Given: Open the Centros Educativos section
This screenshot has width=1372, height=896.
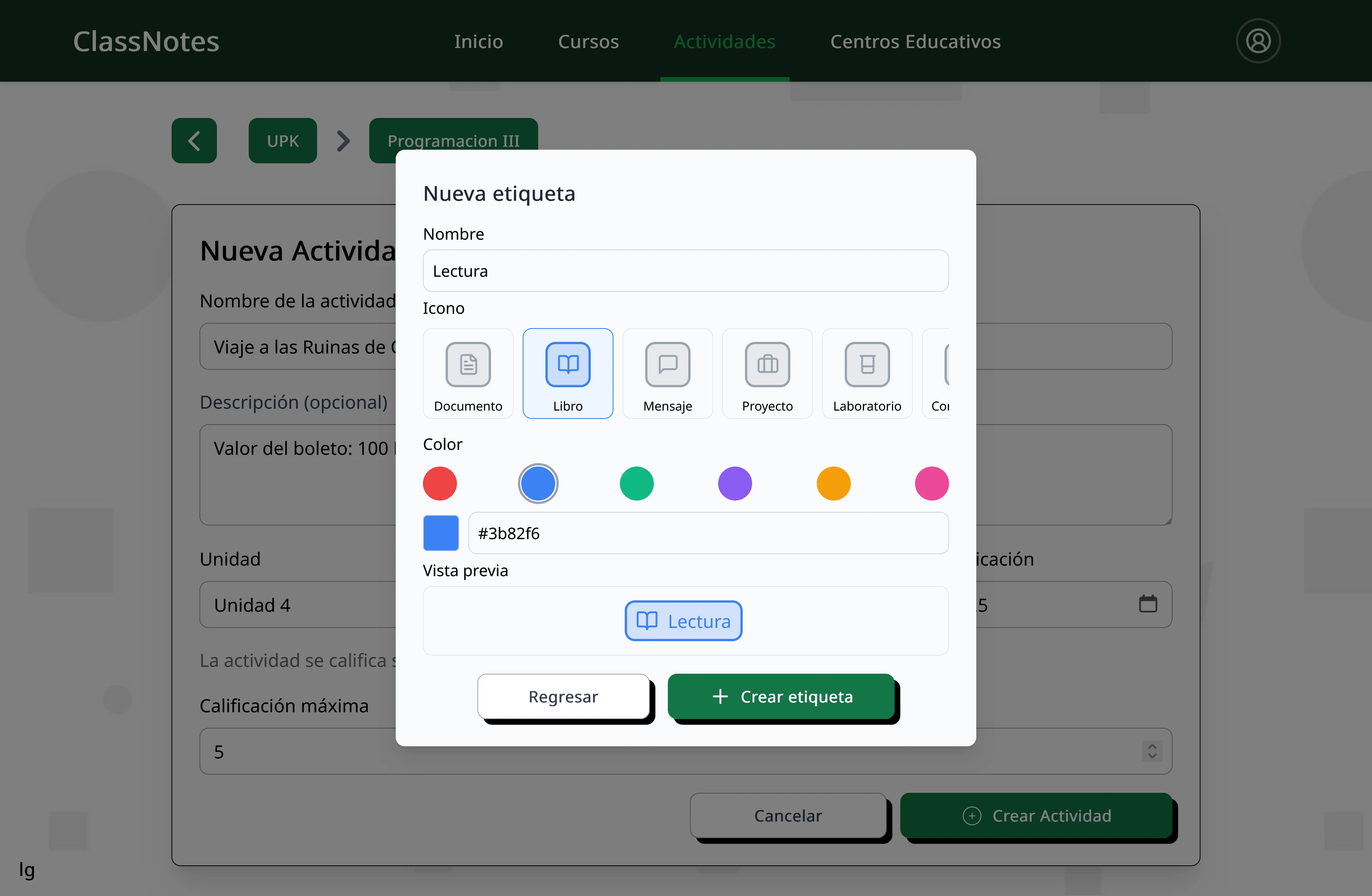Looking at the screenshot, I should pos(915,41).
